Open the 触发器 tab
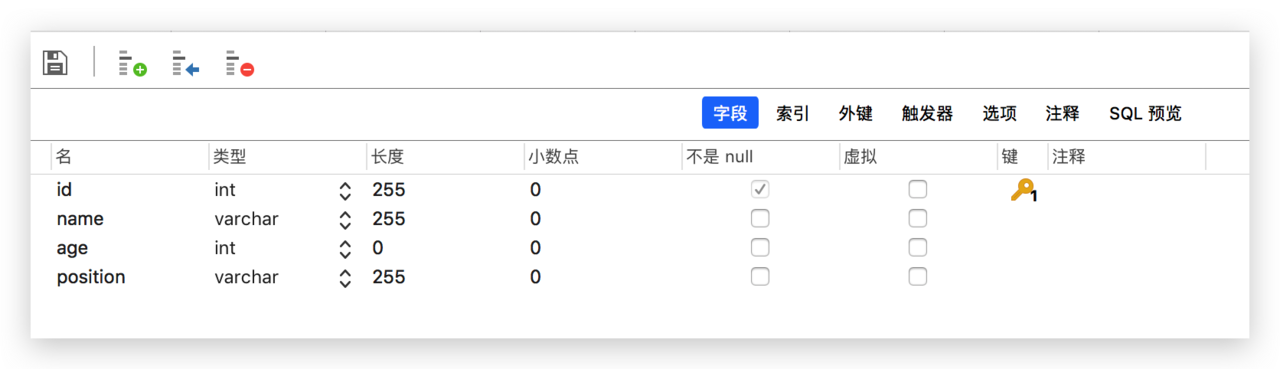The width and height of the screenshot is (1280, 369). (x=927, y=113)
